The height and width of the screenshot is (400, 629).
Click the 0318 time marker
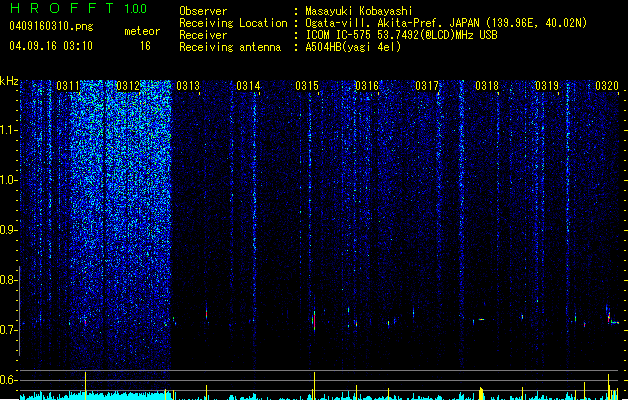pyautogui.click(x=487, y=86)
